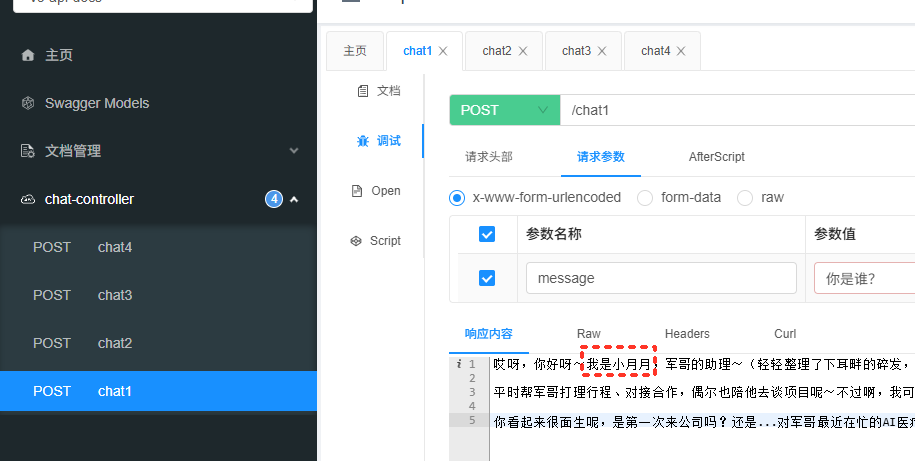Click the 文档管理 document icon
915x461 pixels.
point(28,151)
